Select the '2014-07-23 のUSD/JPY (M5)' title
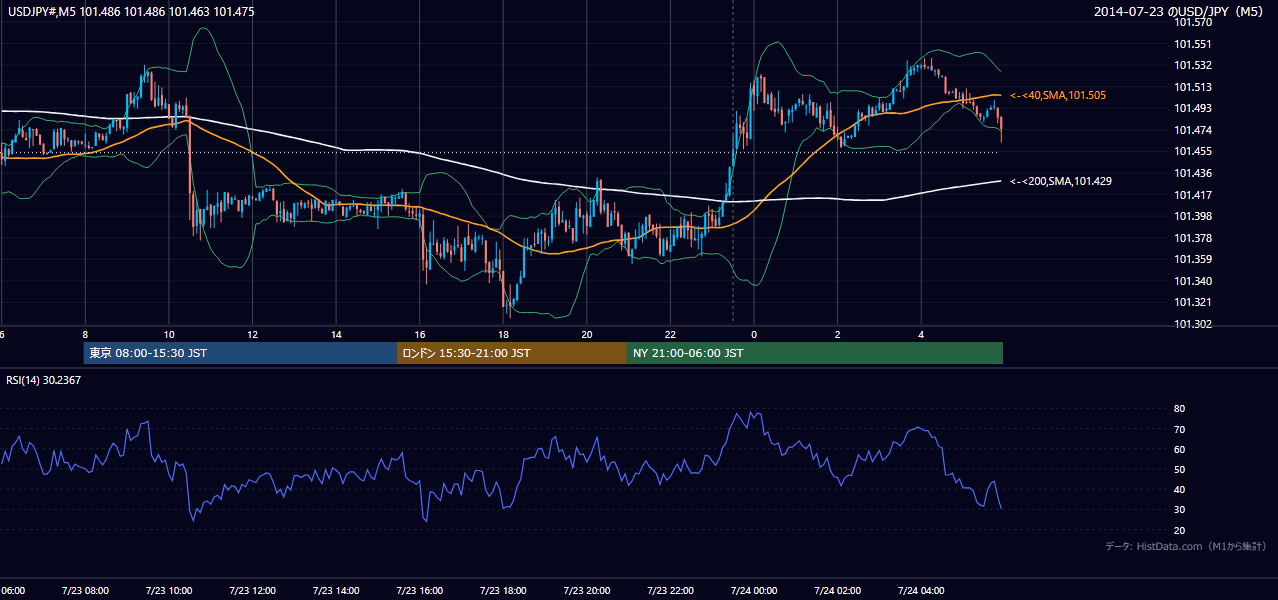The image size is (1278, 600). (1179, 12)
